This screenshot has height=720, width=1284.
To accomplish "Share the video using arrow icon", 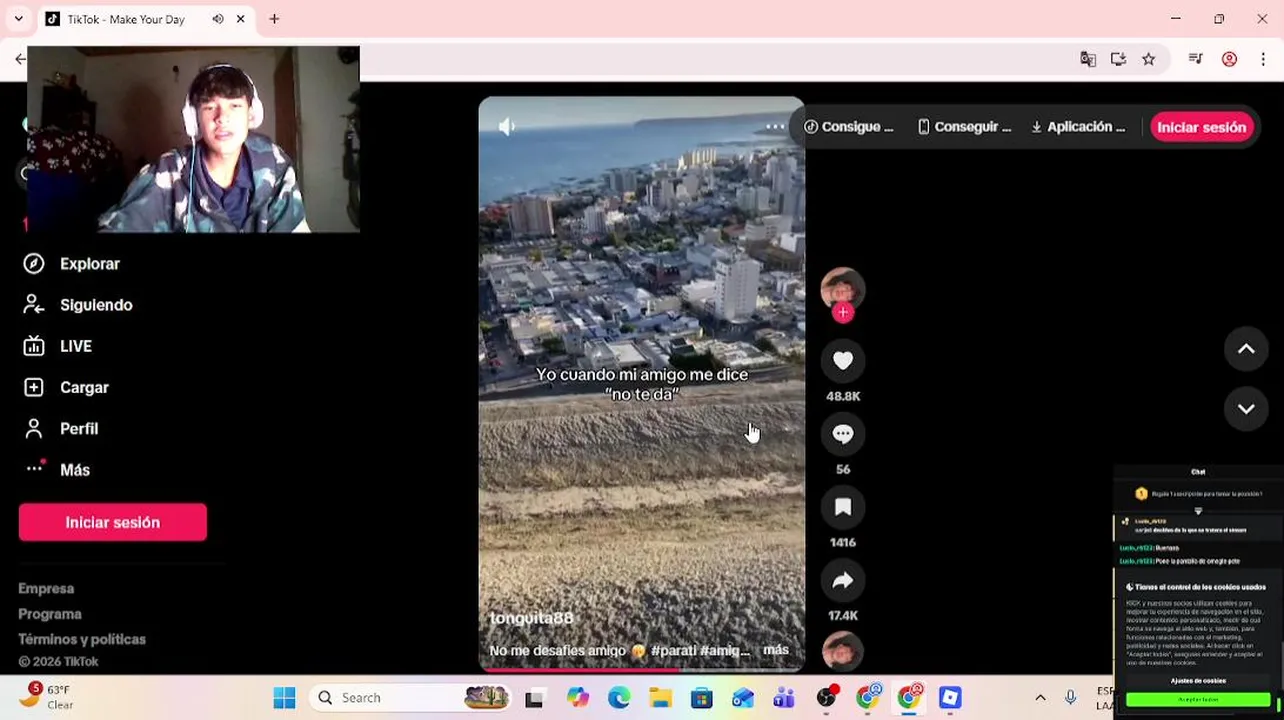I will [x=843, y=580].
